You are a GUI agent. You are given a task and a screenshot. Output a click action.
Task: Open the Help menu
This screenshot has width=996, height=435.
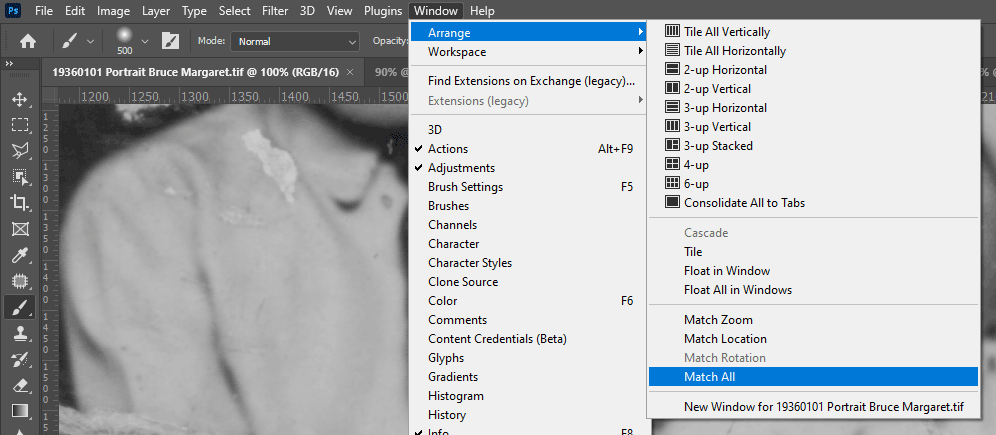482,11
